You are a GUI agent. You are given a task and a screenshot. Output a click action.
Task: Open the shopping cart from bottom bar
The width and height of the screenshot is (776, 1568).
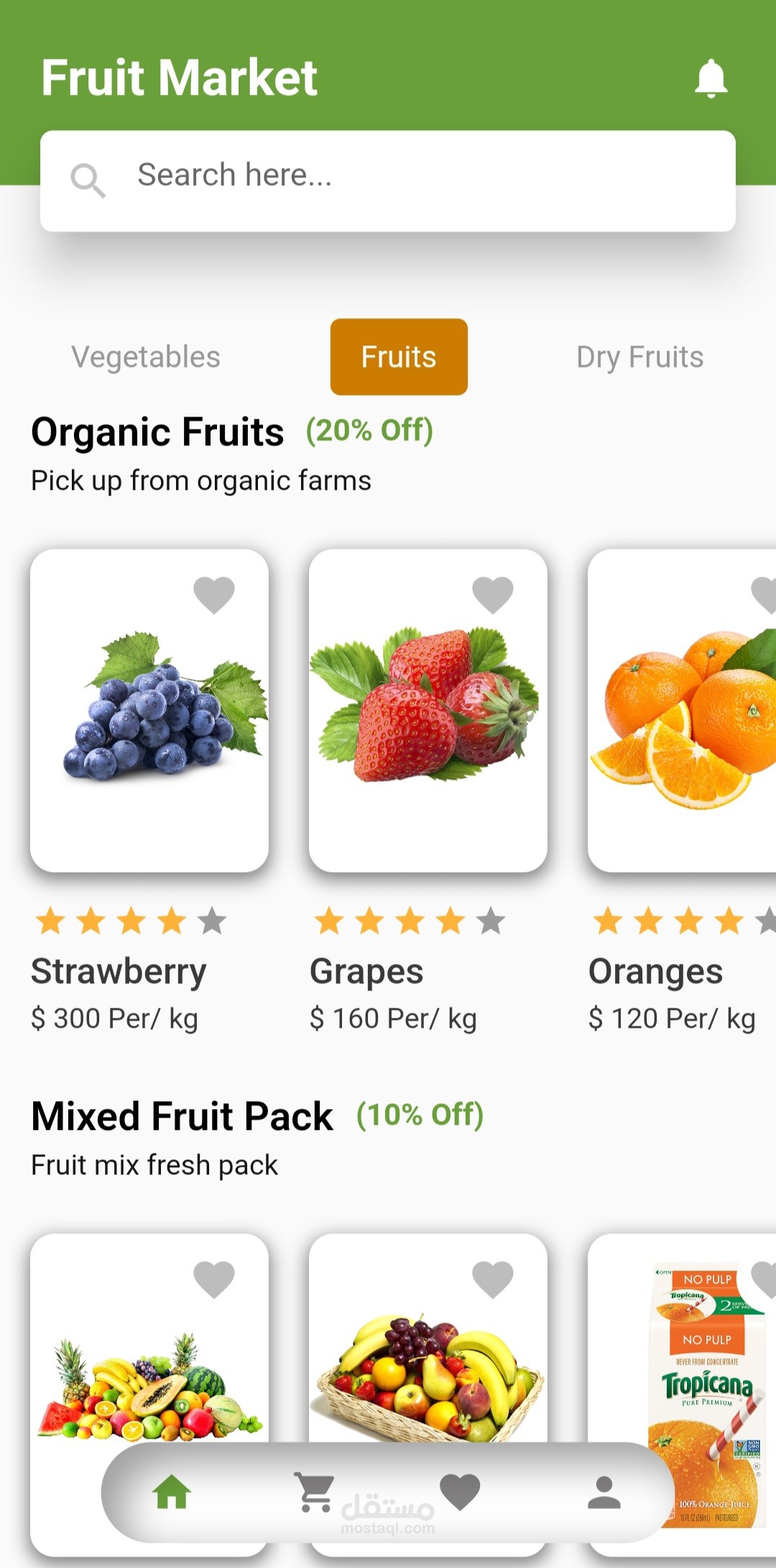[x=315, y=1492]
